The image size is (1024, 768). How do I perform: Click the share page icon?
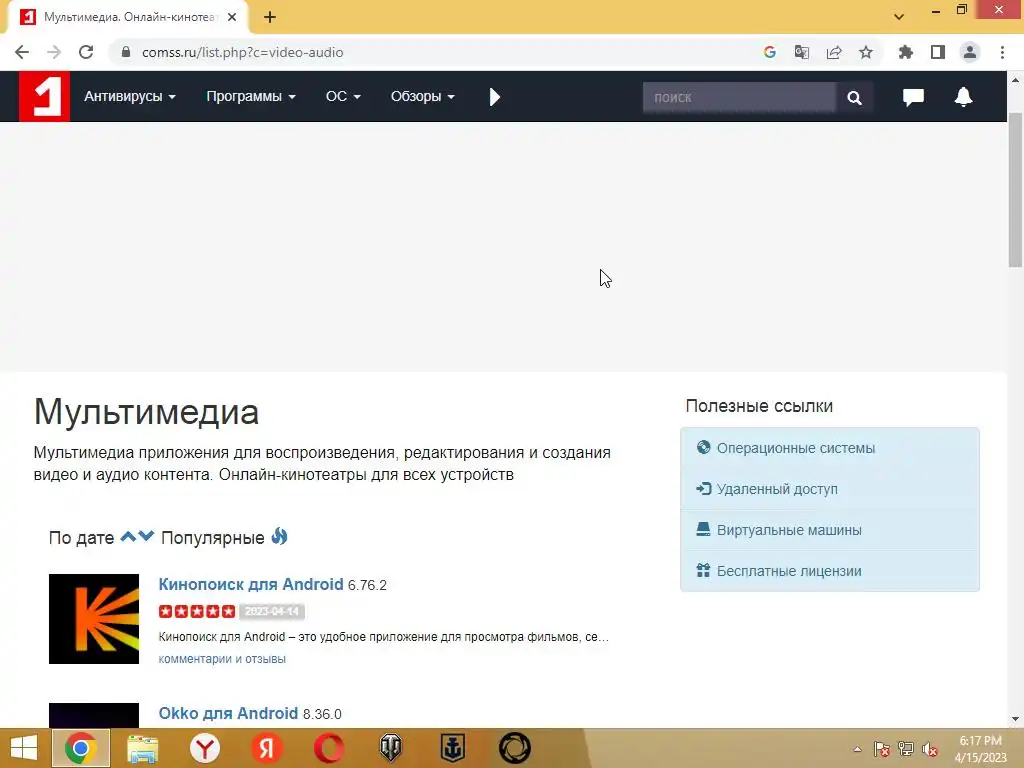tap(834, 52)
